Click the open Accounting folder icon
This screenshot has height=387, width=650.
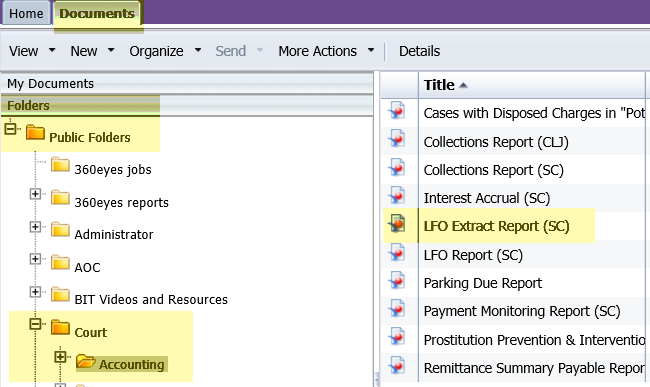[86, 361]
